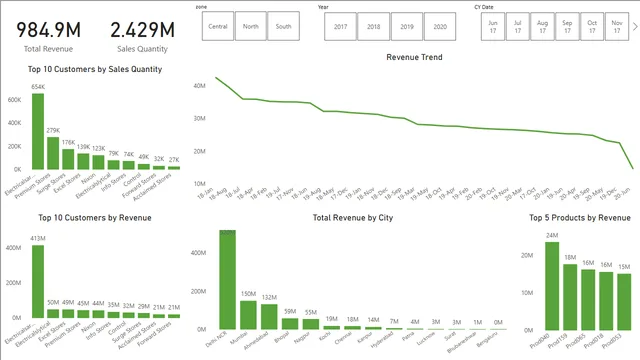
Task: Select the 150M Mumbai city bar
Action: click(x=248, y=315)
